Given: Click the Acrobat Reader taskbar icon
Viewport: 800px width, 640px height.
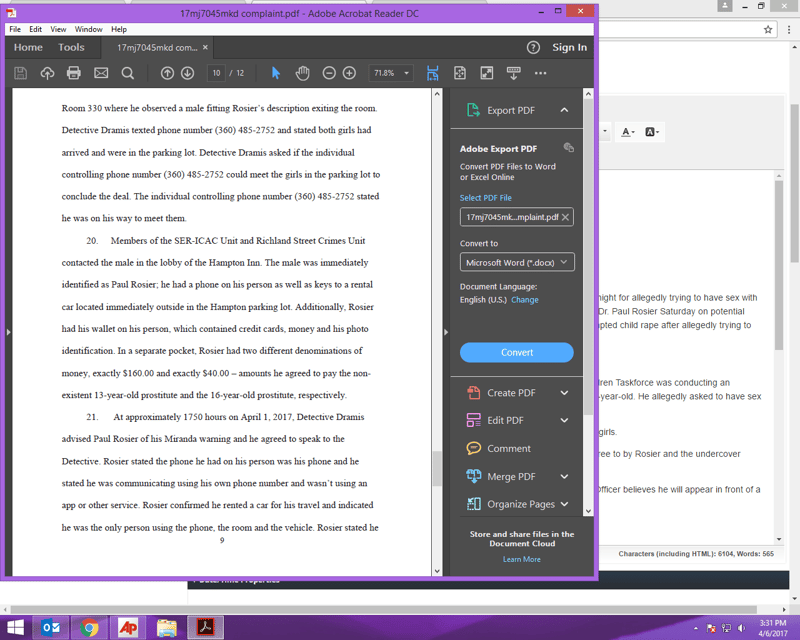Looking at the screenshot, I should click(206, 627).
